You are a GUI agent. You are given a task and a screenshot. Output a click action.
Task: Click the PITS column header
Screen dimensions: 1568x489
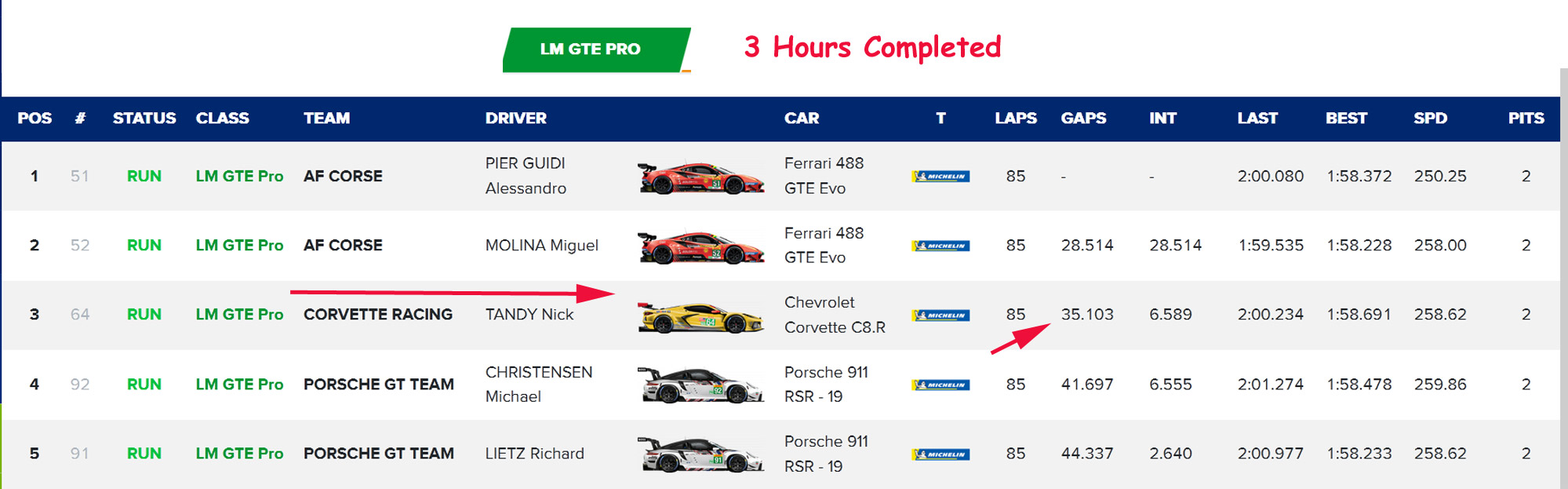point(1526,119)
